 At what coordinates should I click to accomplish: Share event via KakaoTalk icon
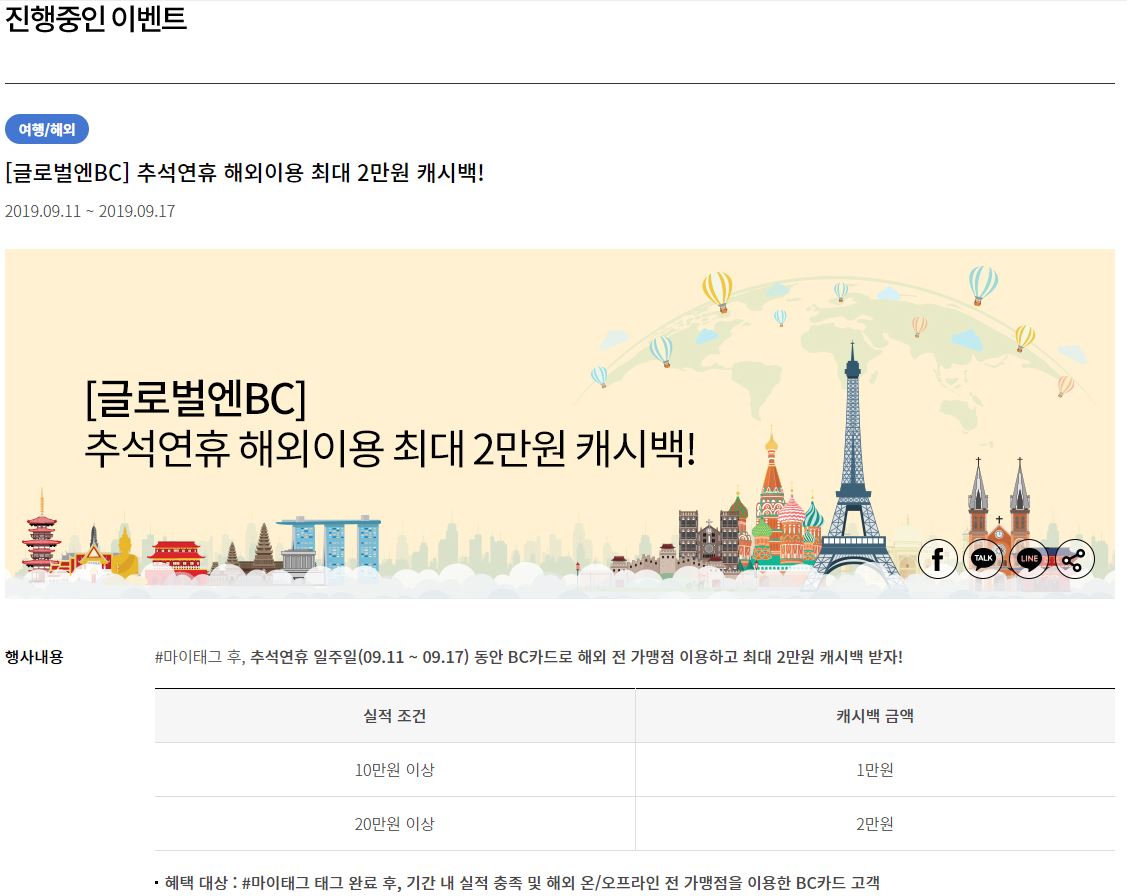983,559
